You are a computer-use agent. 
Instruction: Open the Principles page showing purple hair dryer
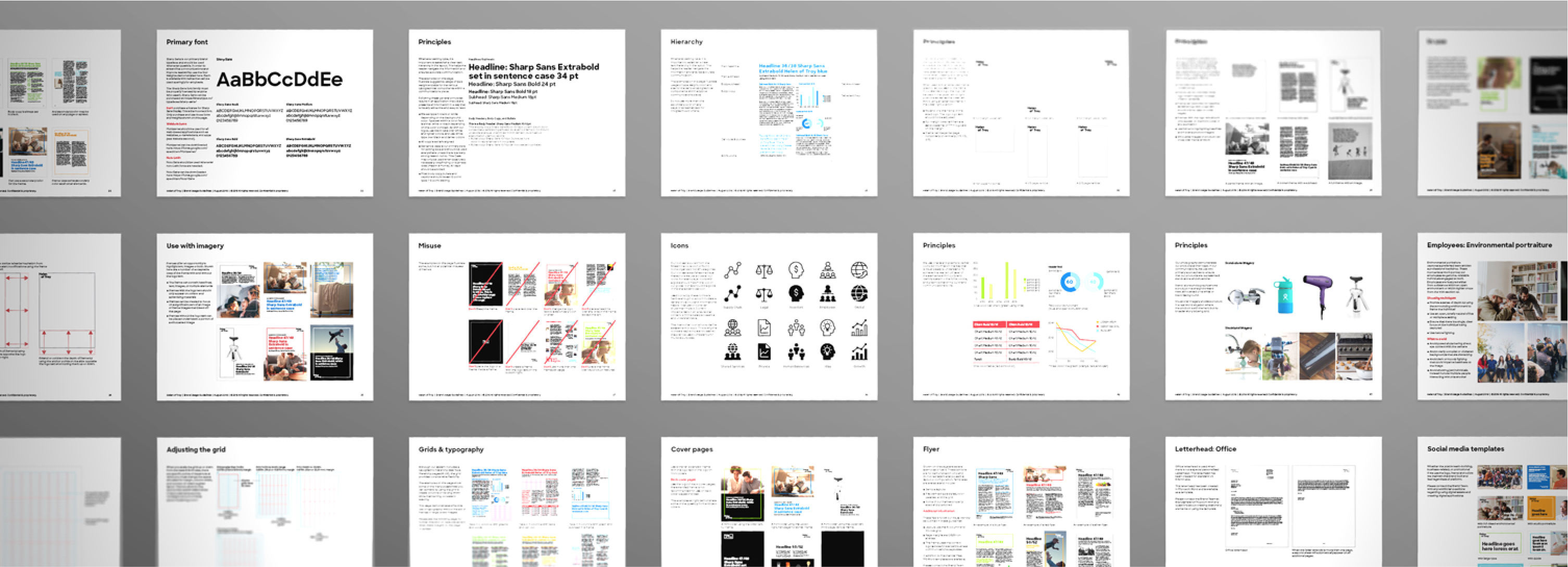pos(1273,317)
